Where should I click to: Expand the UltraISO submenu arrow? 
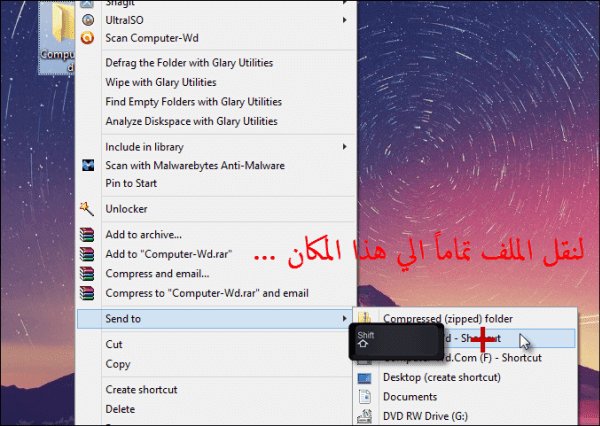345,20
